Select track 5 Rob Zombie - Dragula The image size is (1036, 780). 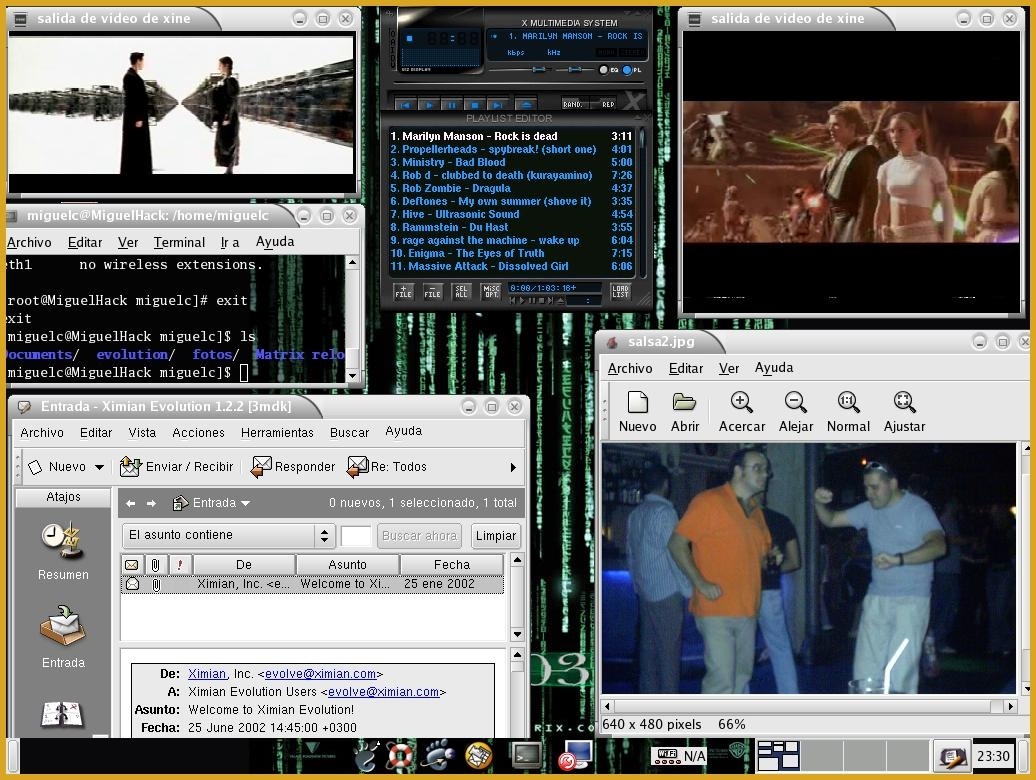point(511,188)
